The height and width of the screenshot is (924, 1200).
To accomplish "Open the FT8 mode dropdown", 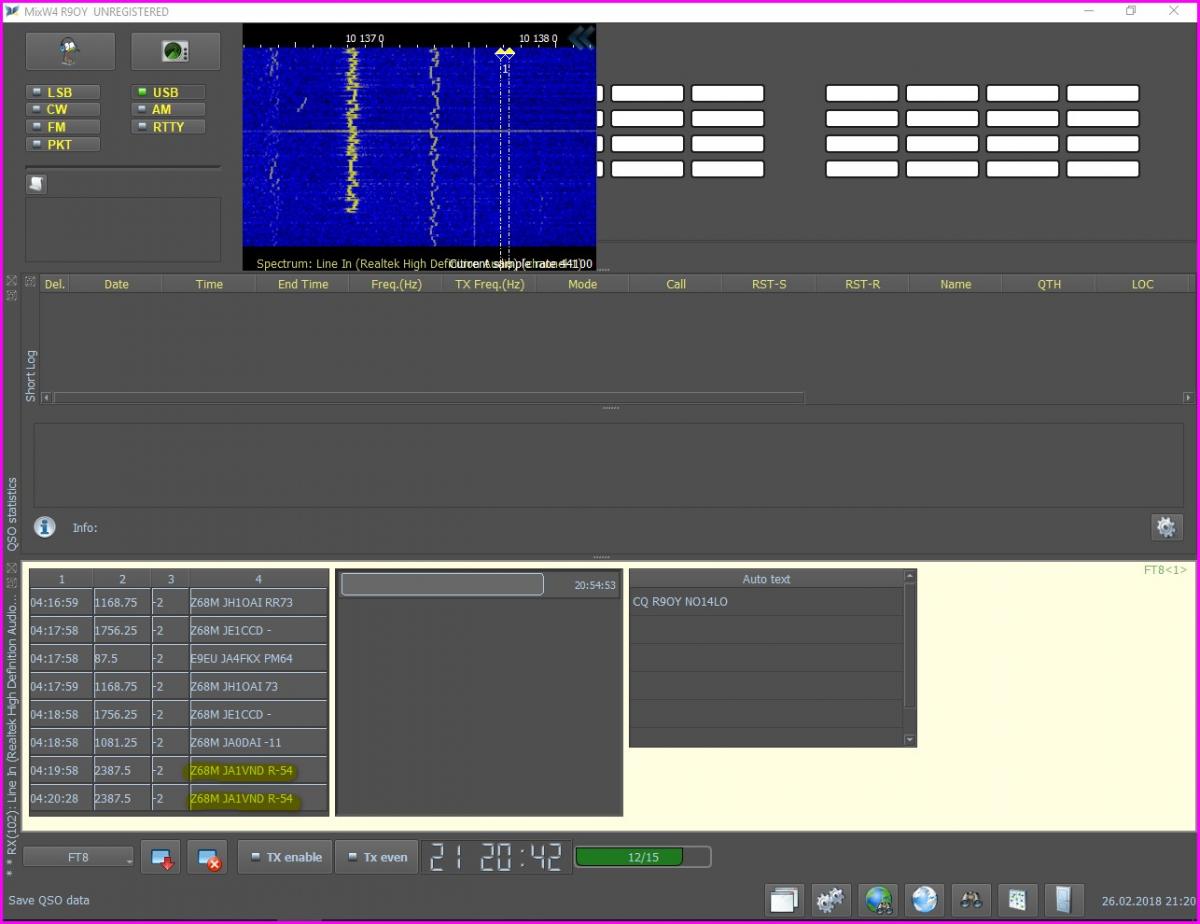I will click(x=78, y=858).
